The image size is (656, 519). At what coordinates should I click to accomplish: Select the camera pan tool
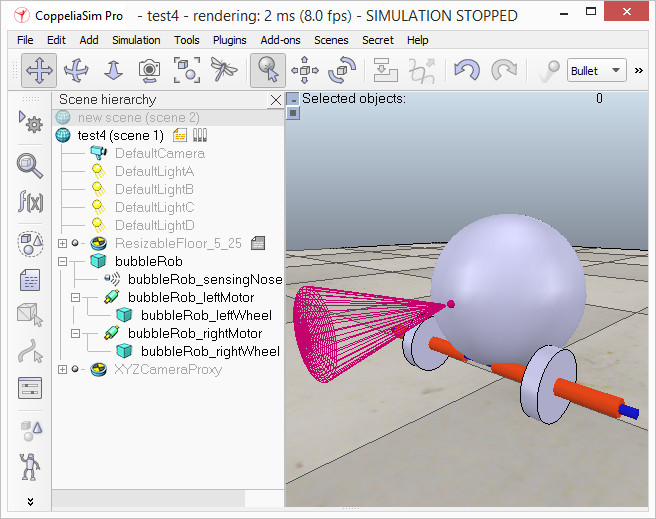tap(39, 70)
